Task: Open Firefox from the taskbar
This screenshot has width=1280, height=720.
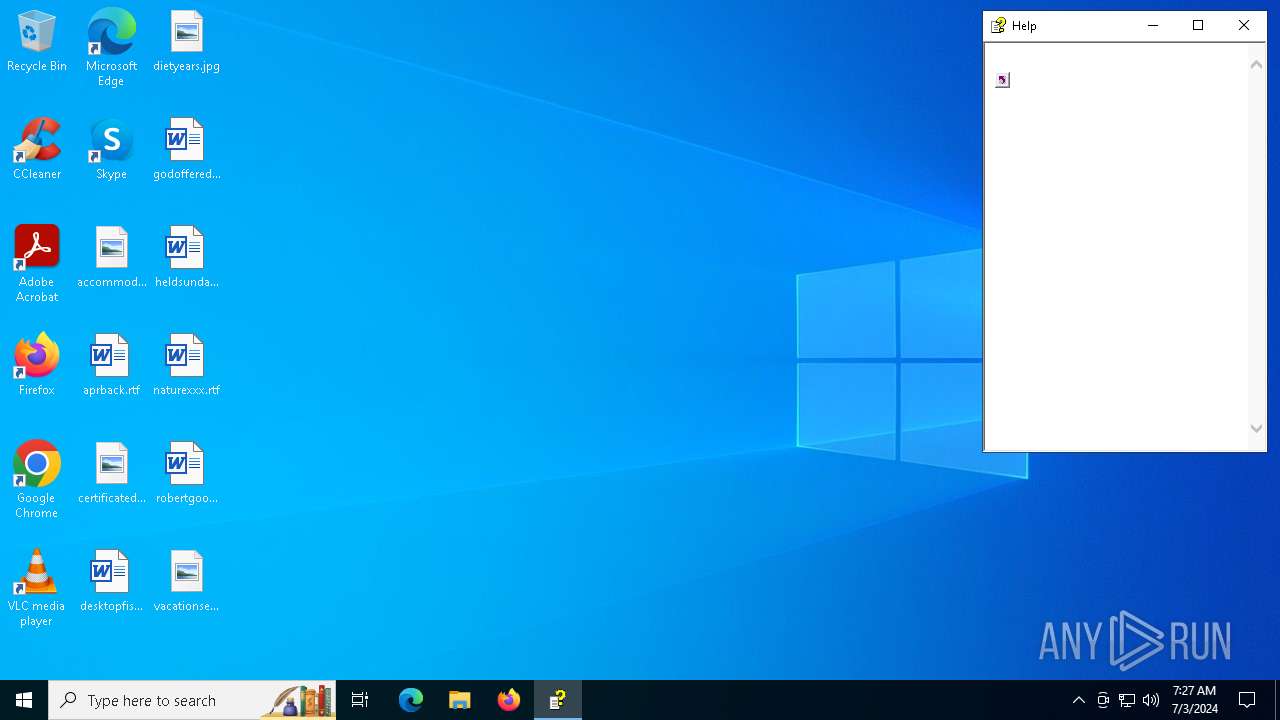Action: coord(509,700)
